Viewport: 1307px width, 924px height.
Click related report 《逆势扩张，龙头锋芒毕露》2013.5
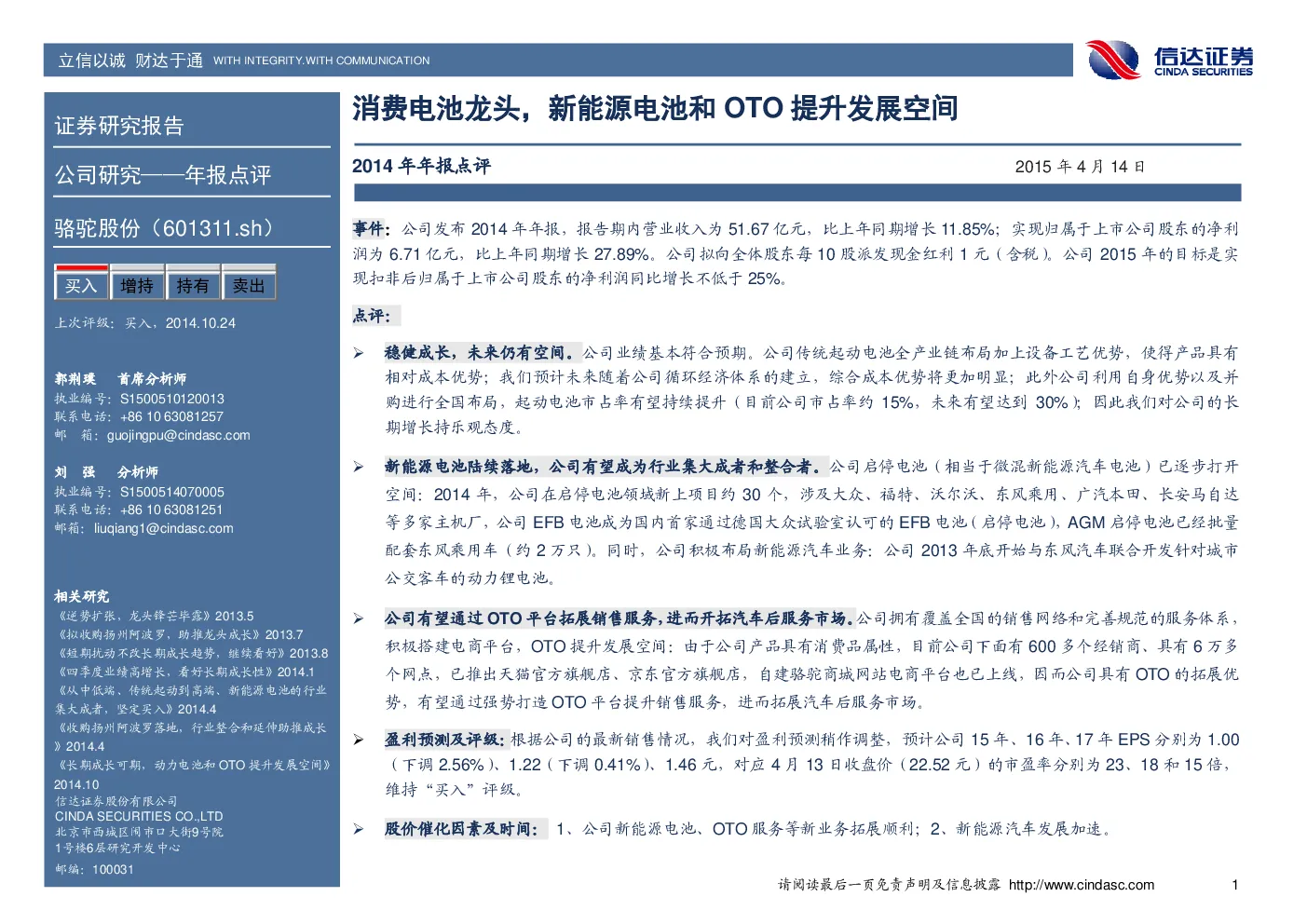pos(155,616)
